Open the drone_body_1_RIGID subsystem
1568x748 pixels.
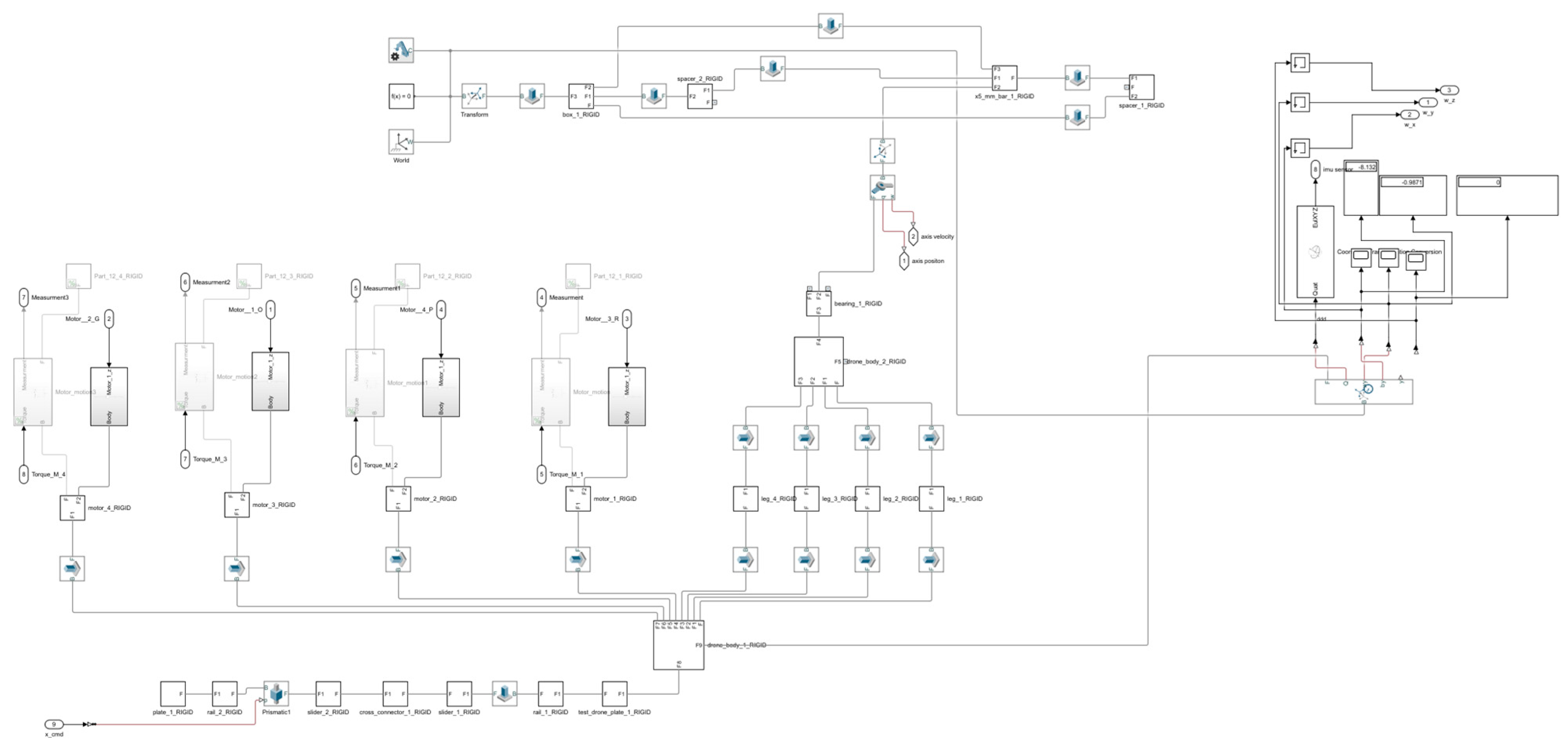678,645
